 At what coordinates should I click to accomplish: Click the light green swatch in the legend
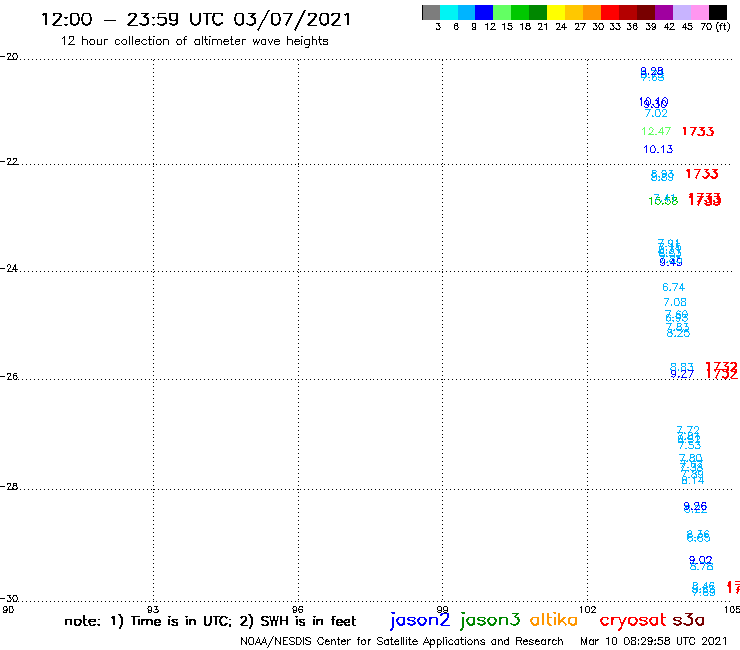503,13
